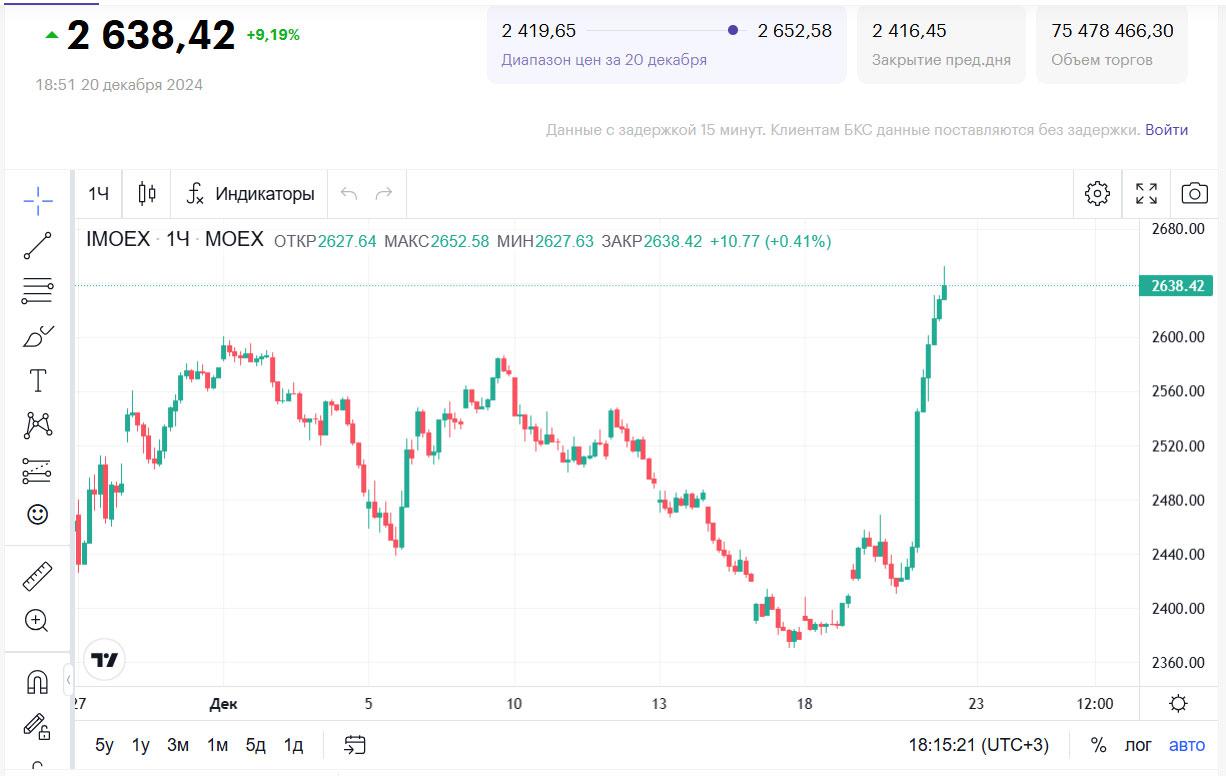The width and height of the screenshot is (1226, 776).
Task: Toggle auto scale 'авто'
Action: click(1187, 745)
